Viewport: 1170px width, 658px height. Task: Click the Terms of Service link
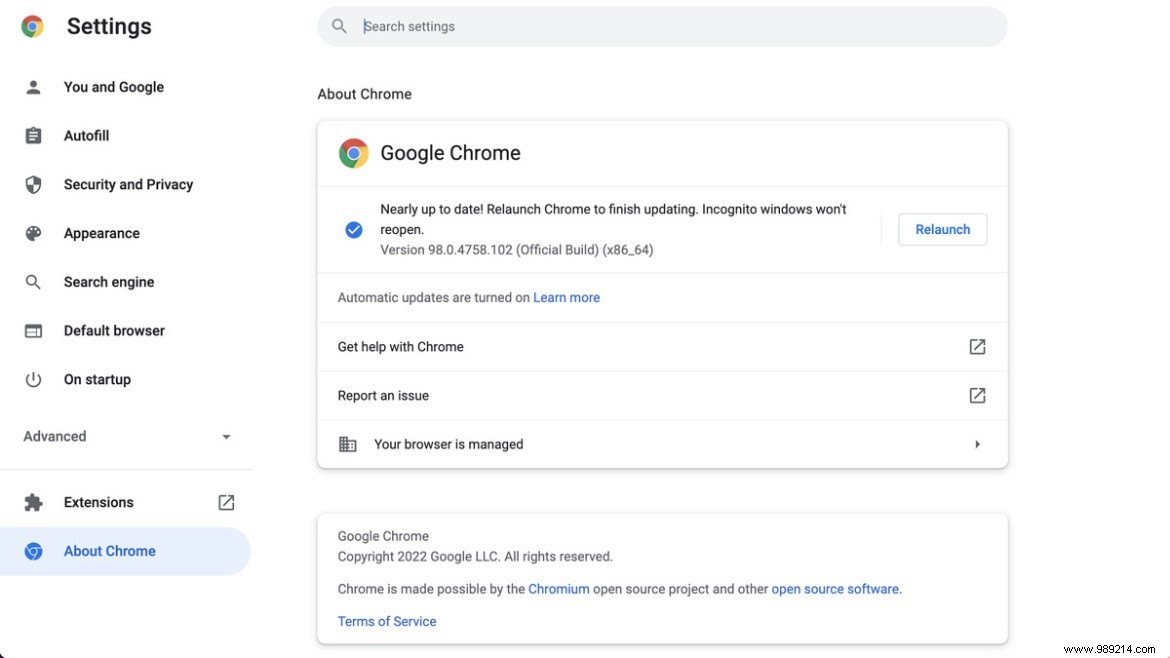tap(386, 621)
